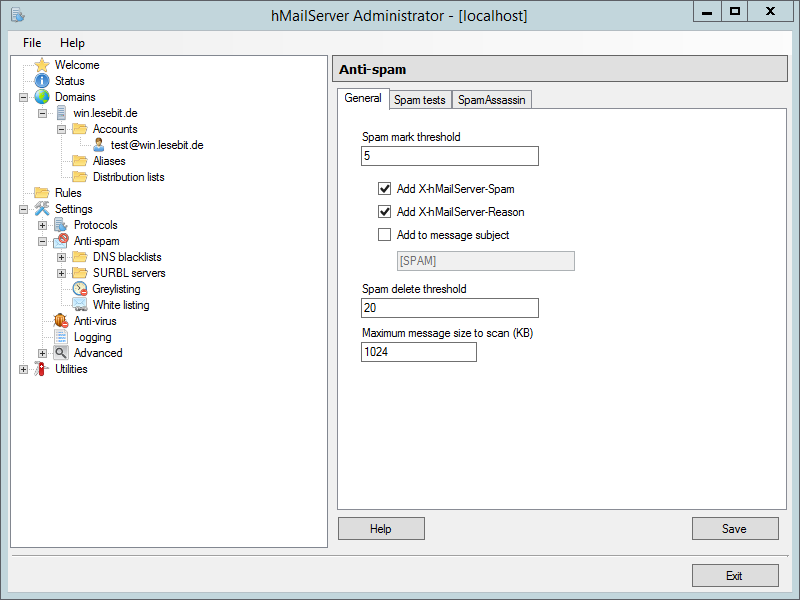800x600 pixels.
Task: Open the File menu
Action: coord(32,43)
